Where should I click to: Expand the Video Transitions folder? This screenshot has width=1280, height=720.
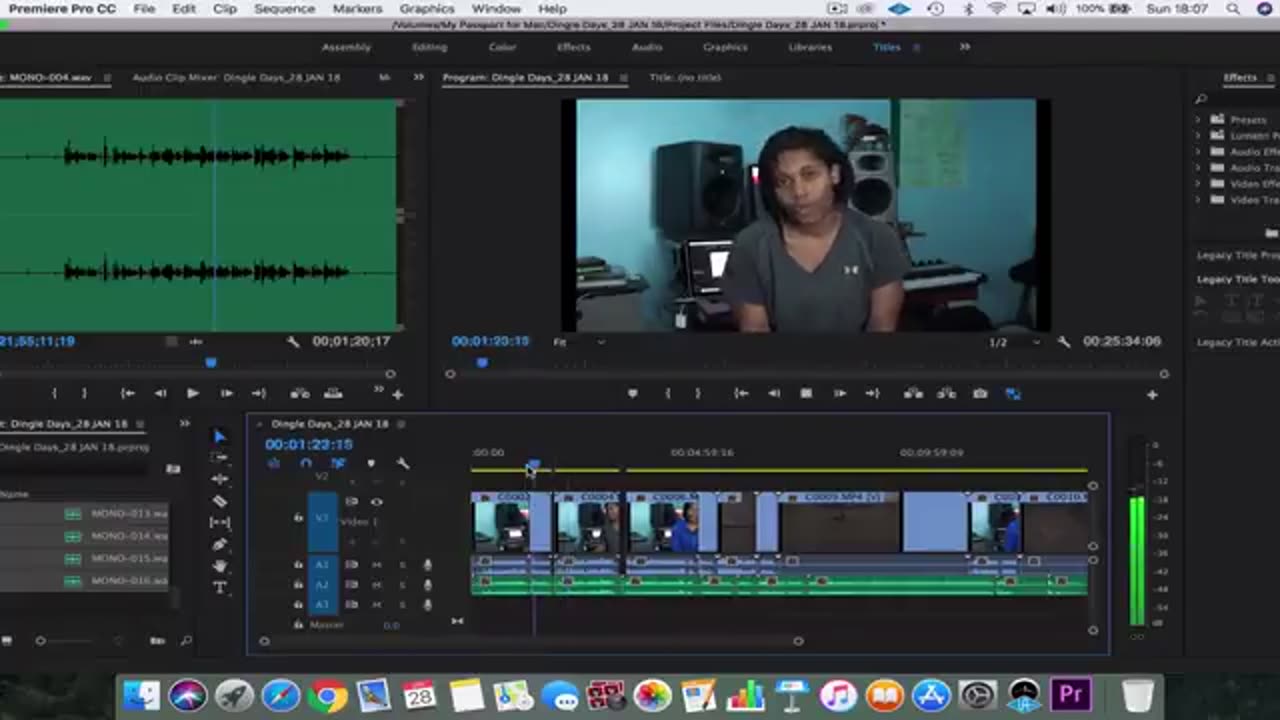(1199, 200)
